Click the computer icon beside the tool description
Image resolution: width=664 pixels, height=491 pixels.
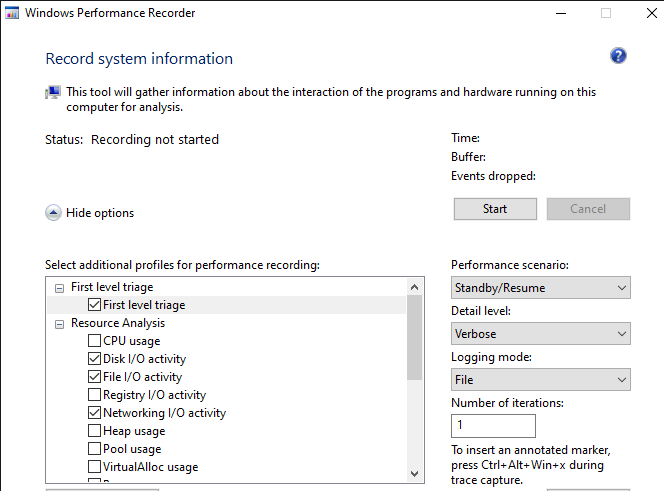click(53, 92)
